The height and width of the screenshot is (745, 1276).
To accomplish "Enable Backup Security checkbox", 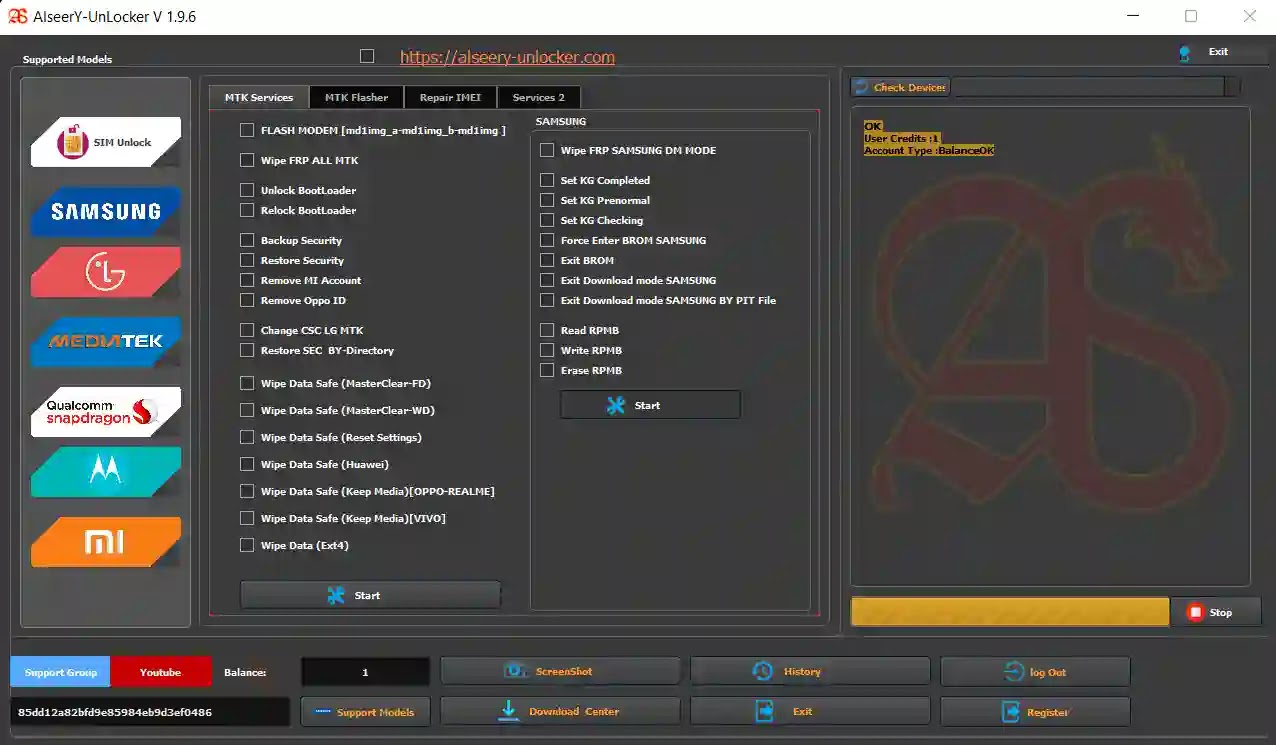I will tap(247, 240).
